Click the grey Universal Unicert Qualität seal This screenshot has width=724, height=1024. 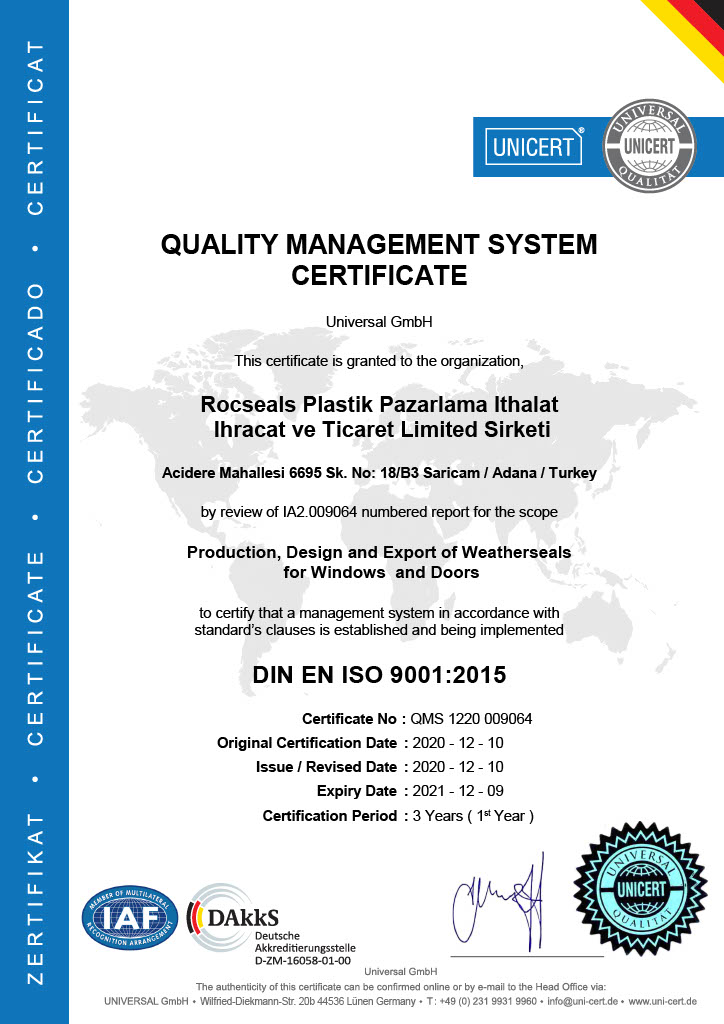[649, 146]
